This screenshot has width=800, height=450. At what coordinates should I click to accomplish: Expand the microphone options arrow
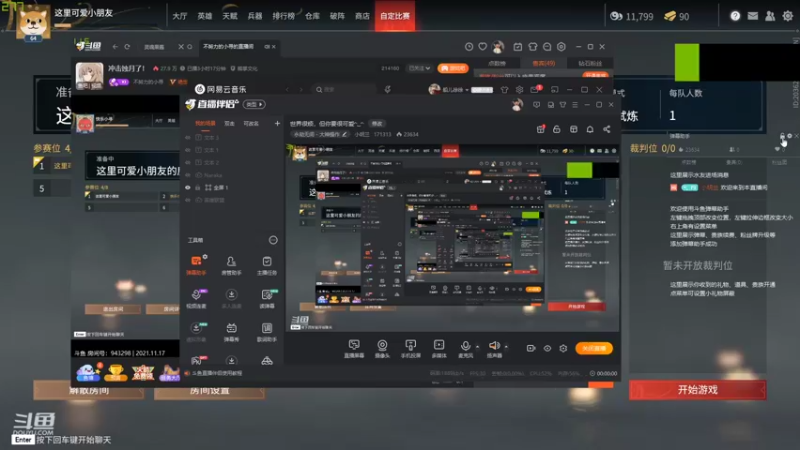pyautogui.click(x=477, y=346)
